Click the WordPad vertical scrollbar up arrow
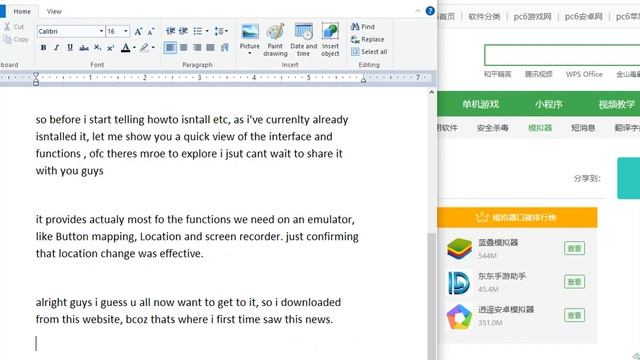 click(431, 93)
